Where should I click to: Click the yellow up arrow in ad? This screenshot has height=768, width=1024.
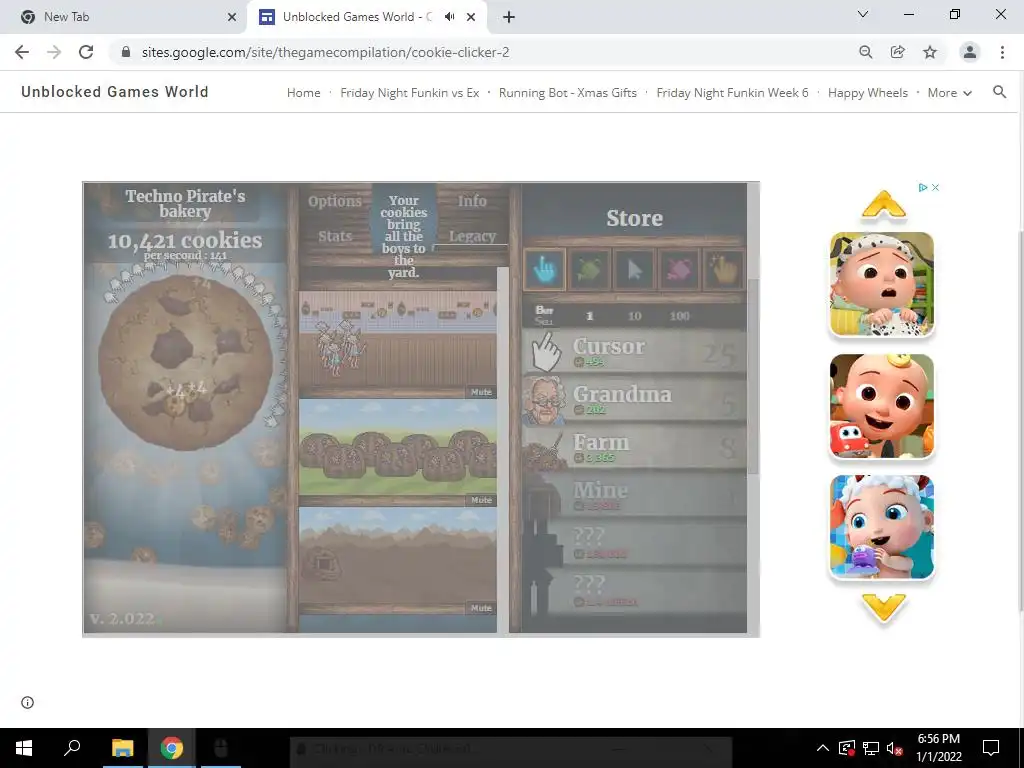(883, 204)
